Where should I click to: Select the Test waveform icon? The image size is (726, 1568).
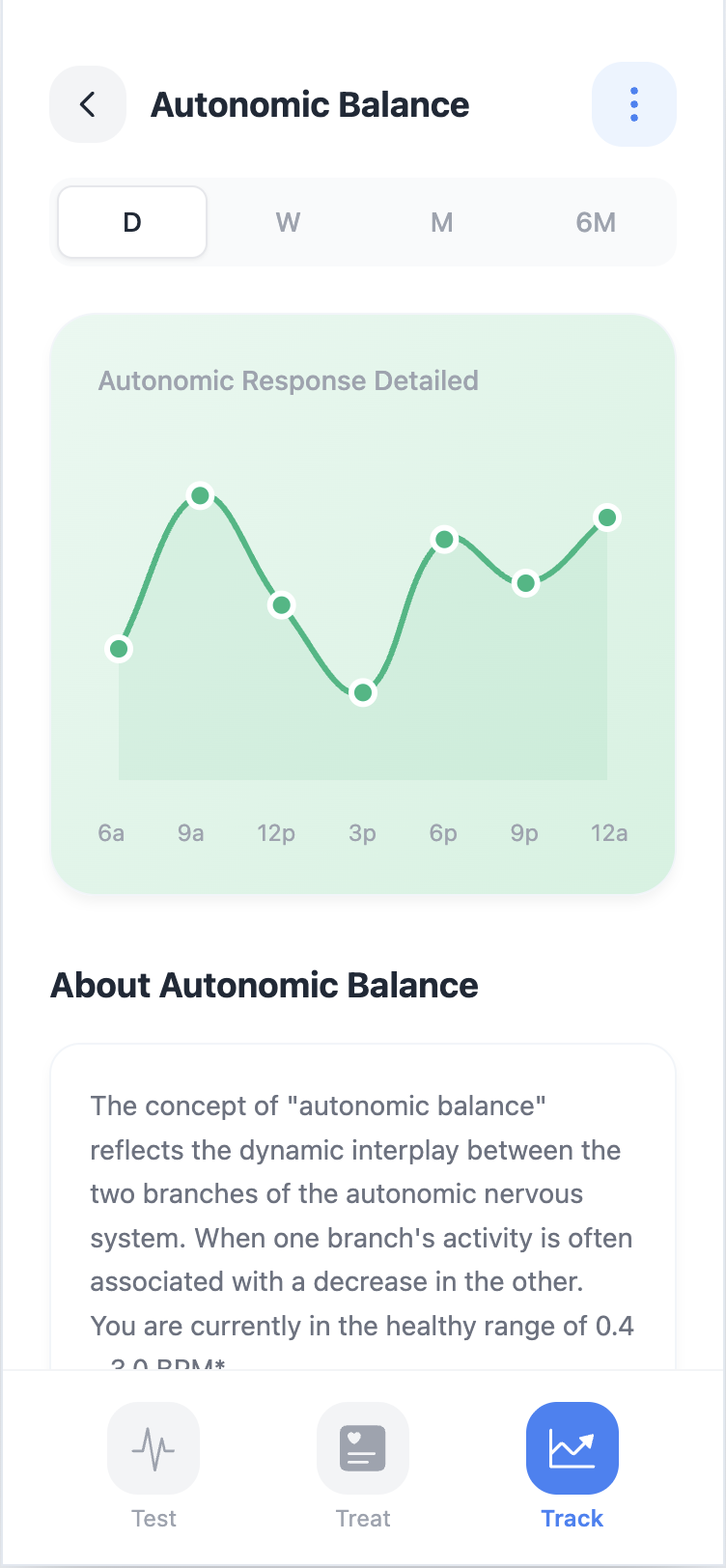154,1448
